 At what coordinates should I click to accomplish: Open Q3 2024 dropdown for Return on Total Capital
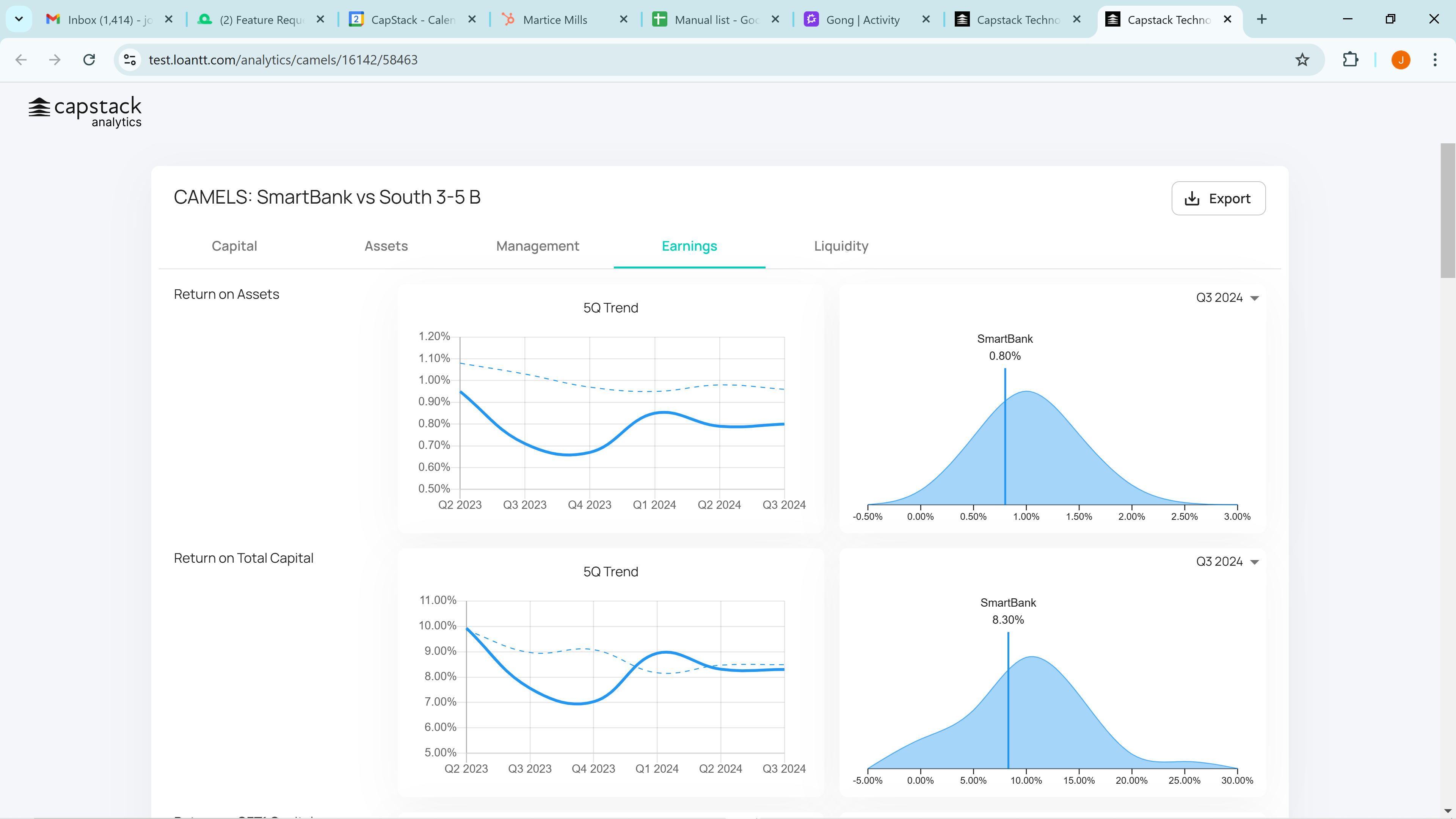[x=1227, y=562]
